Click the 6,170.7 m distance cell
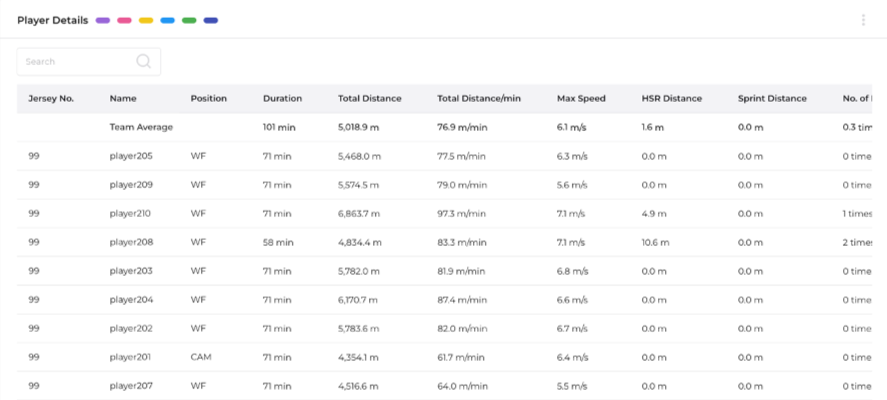 [x=358, y=300]
